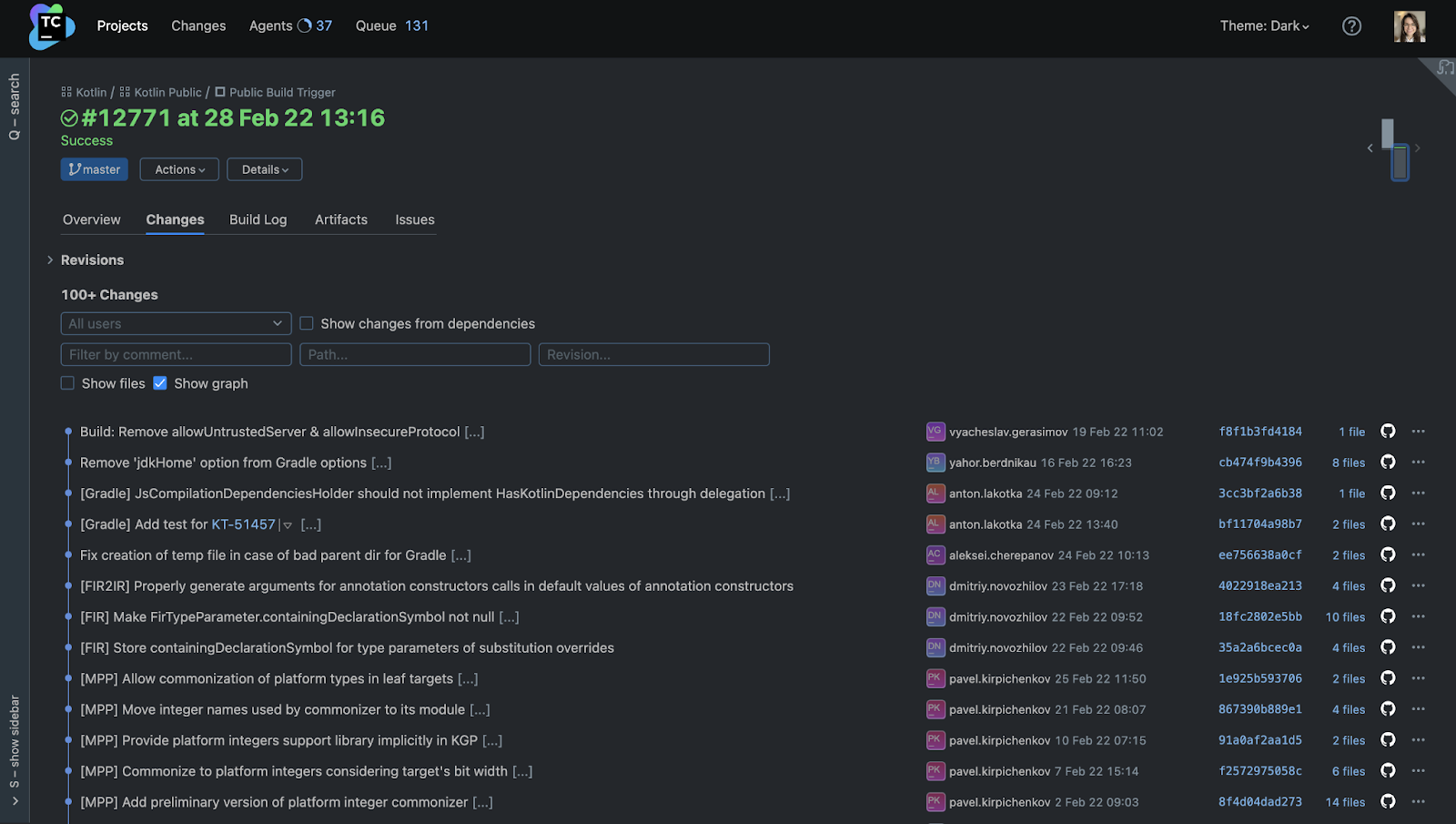Image resolution: width=1456 pixels, height=824 pixels.
Task: Open GitHub icon for commit 3cc3bf2a6b38
Action: point(1388,493)
